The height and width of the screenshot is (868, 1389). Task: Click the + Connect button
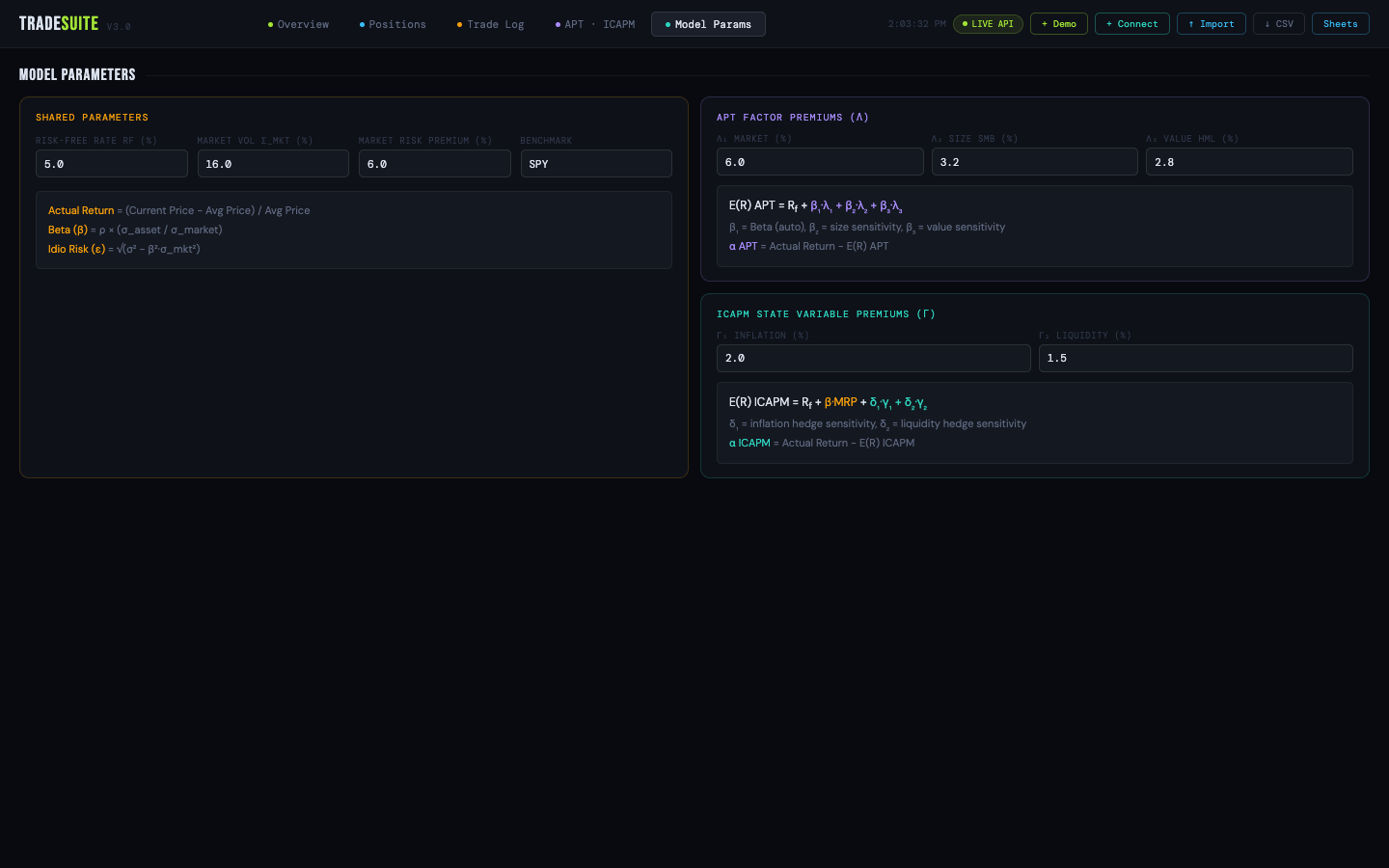1132,24
